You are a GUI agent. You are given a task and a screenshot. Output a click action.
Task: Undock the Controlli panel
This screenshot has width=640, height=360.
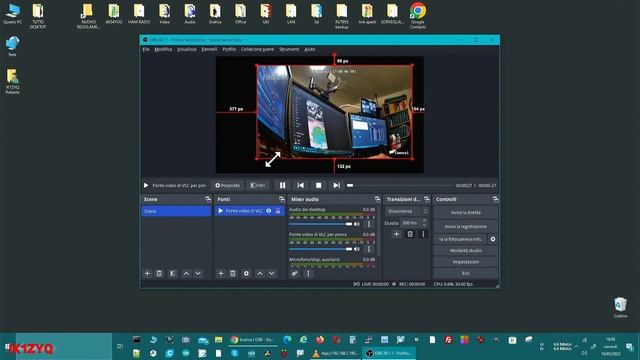[495, 199]
